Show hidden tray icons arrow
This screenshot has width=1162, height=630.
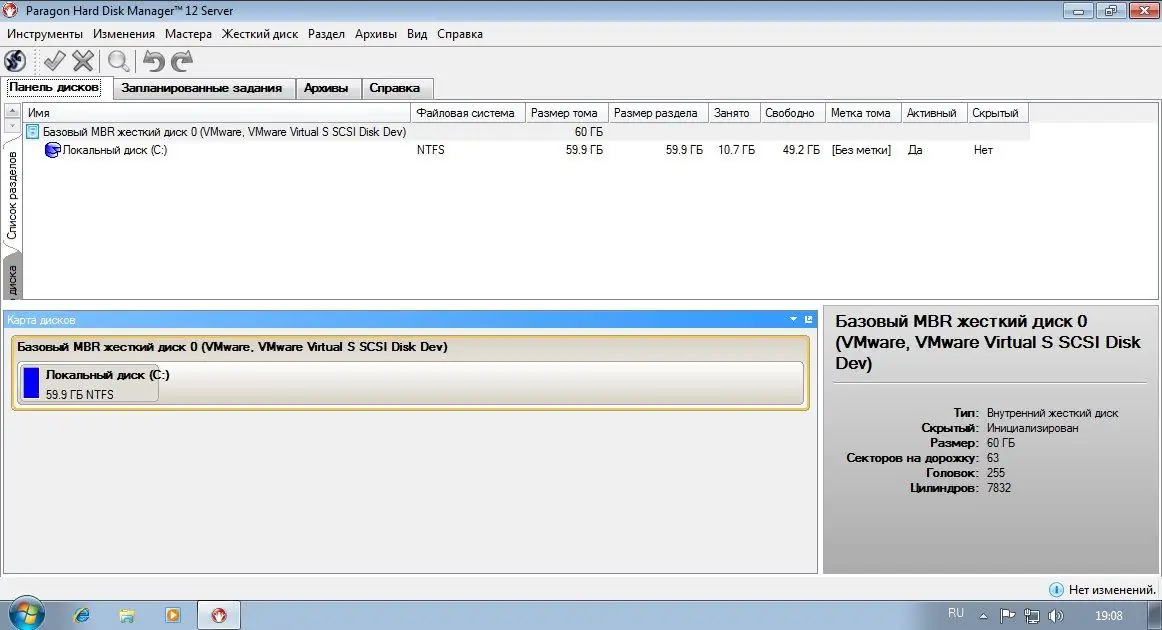point(983,616)
